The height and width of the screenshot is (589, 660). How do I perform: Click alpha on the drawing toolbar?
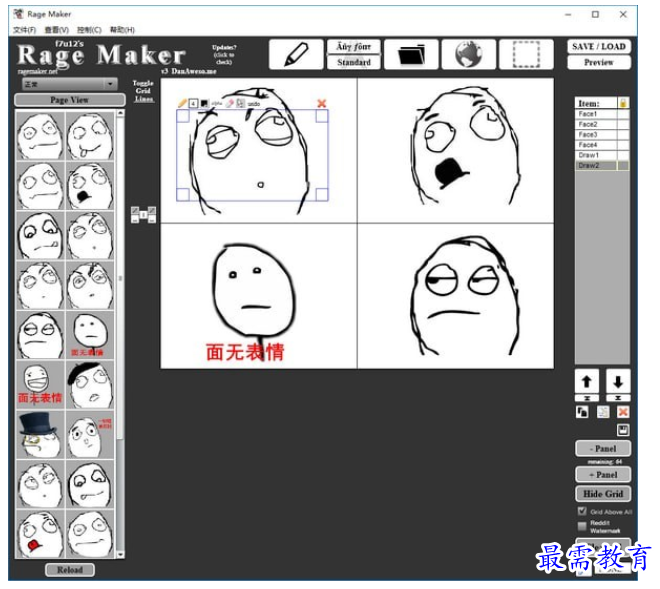216,103
